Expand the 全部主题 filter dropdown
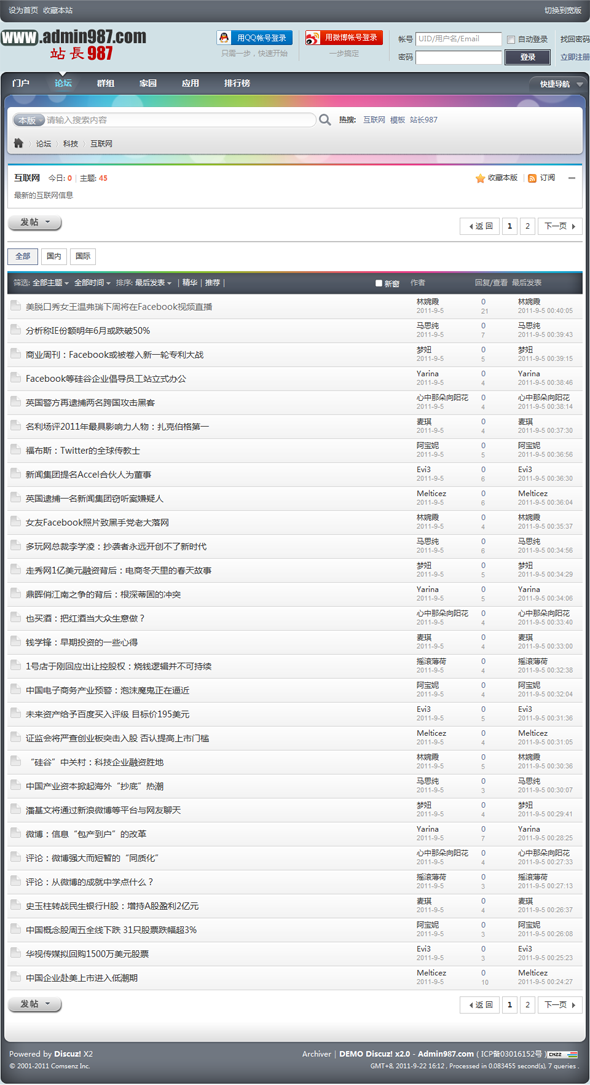590x1085 pixels. click(x=51, y=283)
